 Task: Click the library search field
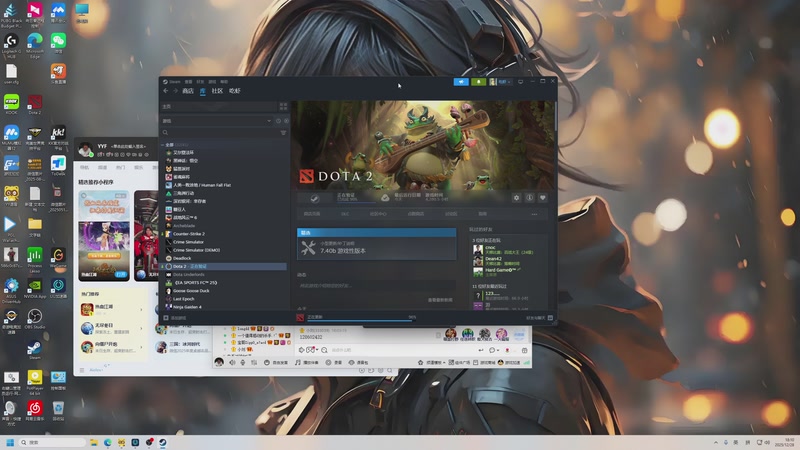(220, 133)
